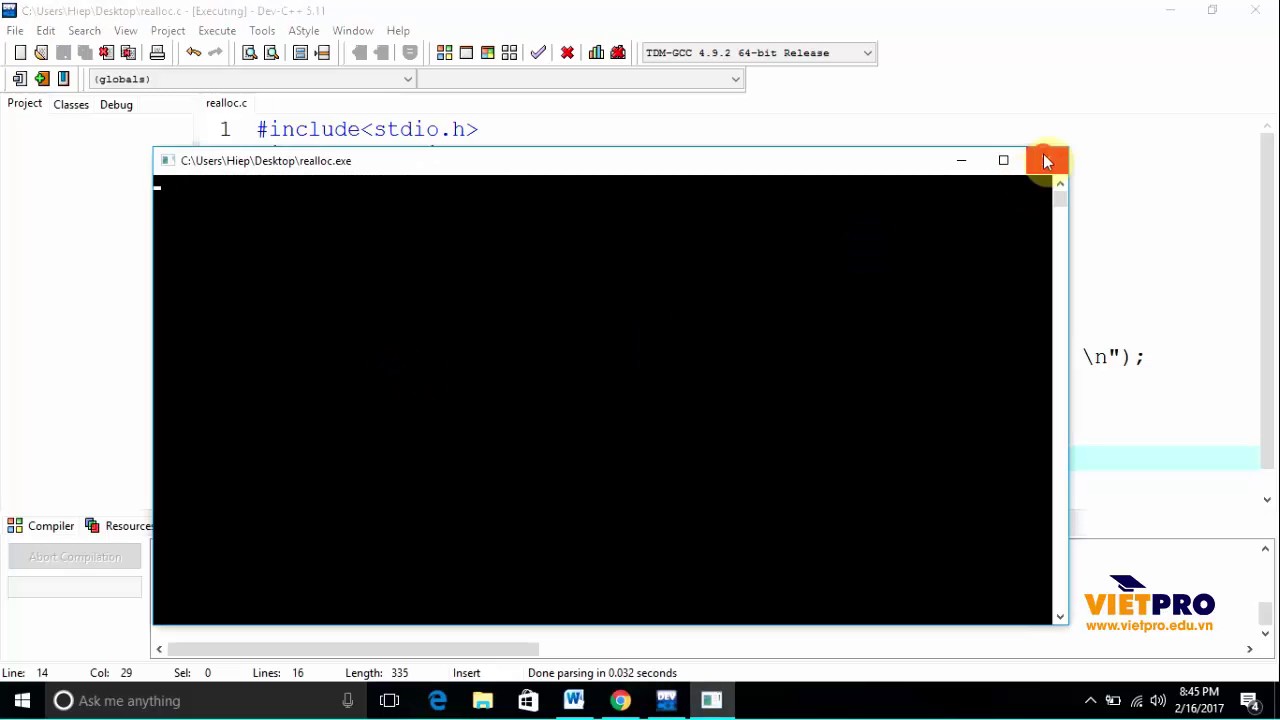Image resolution: width=1280 pixels, height=720 pixels.
Task: Click the Redo arrow icon
Action: [x=215, y=53]
